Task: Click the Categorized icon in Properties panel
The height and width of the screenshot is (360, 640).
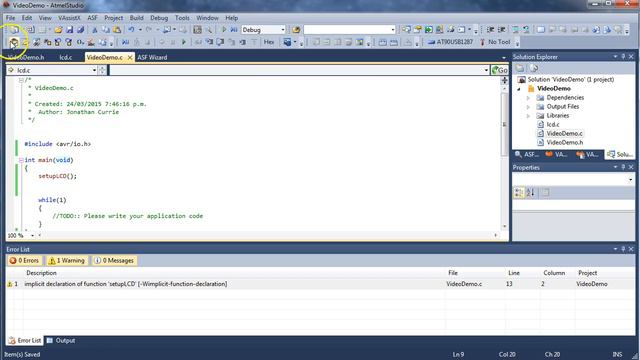Action: (519, 192)
